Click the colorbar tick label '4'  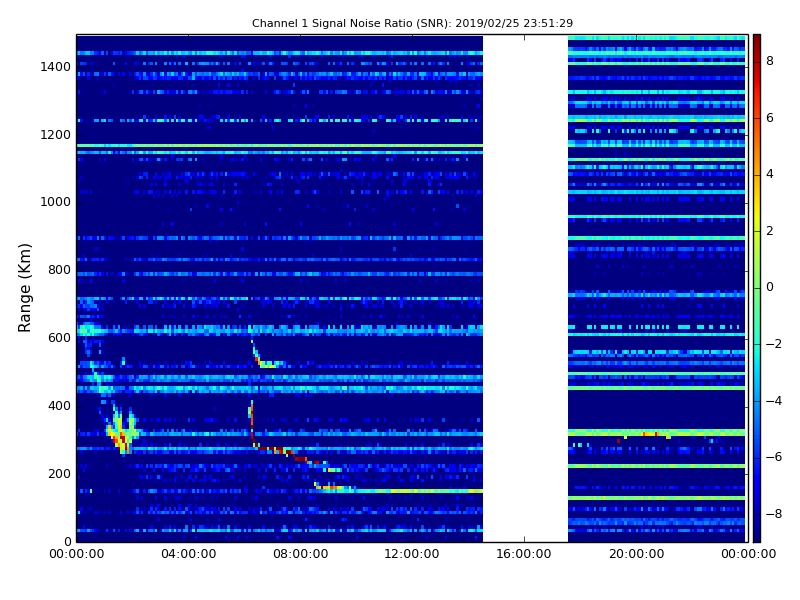point(770,174)
